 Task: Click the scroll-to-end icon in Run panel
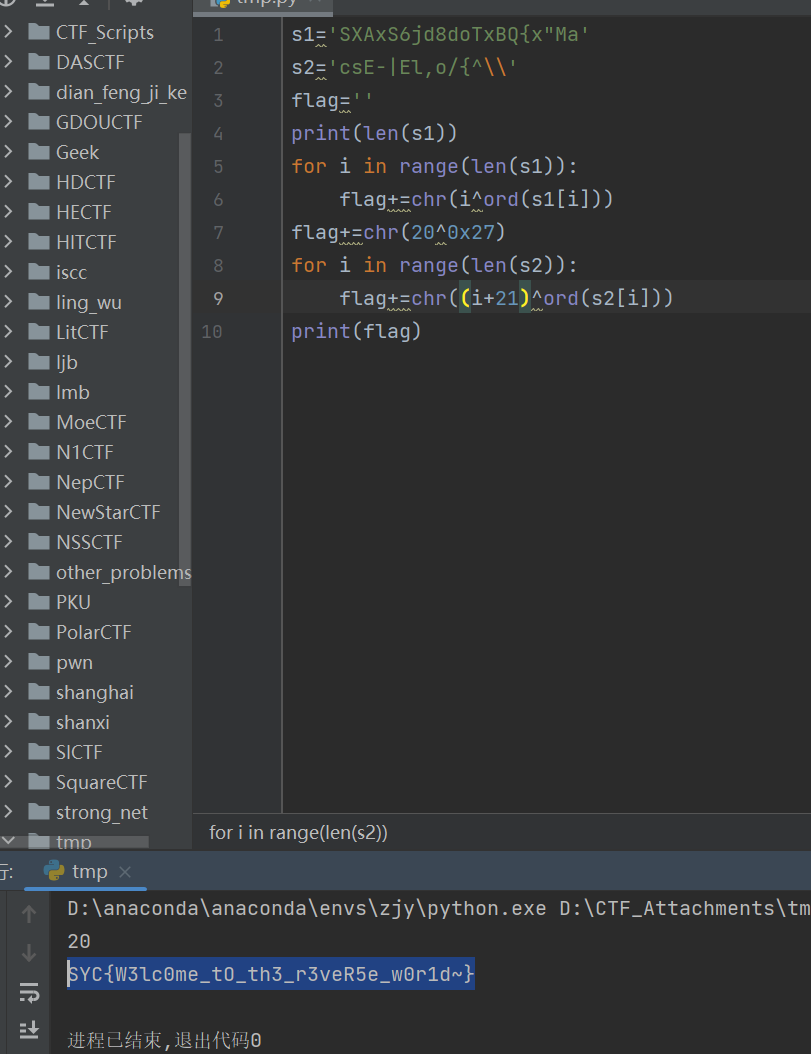pyautogui.click(x=29, y=1030)
